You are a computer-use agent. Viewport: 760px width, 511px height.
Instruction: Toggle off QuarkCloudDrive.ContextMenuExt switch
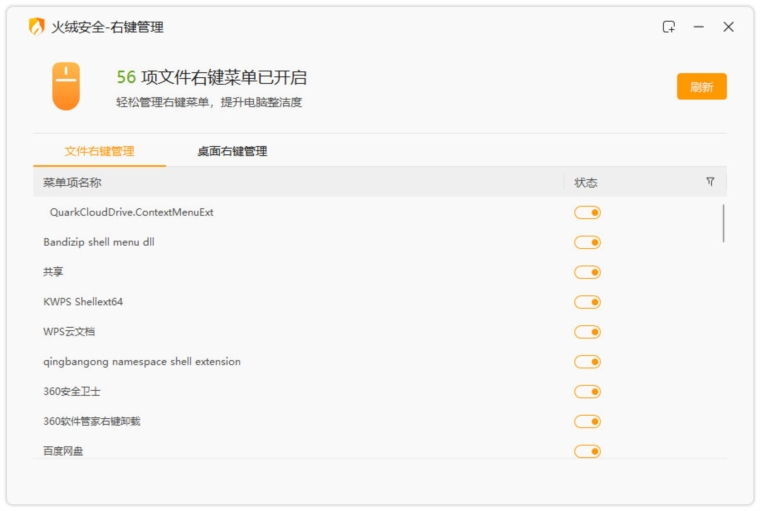tap(587, 212)
